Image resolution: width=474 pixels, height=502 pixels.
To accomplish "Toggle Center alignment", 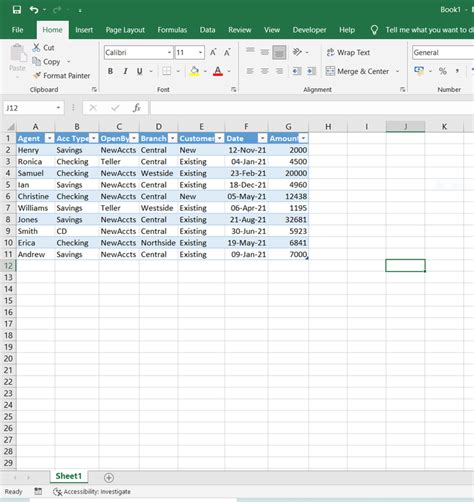I will 265,71.
